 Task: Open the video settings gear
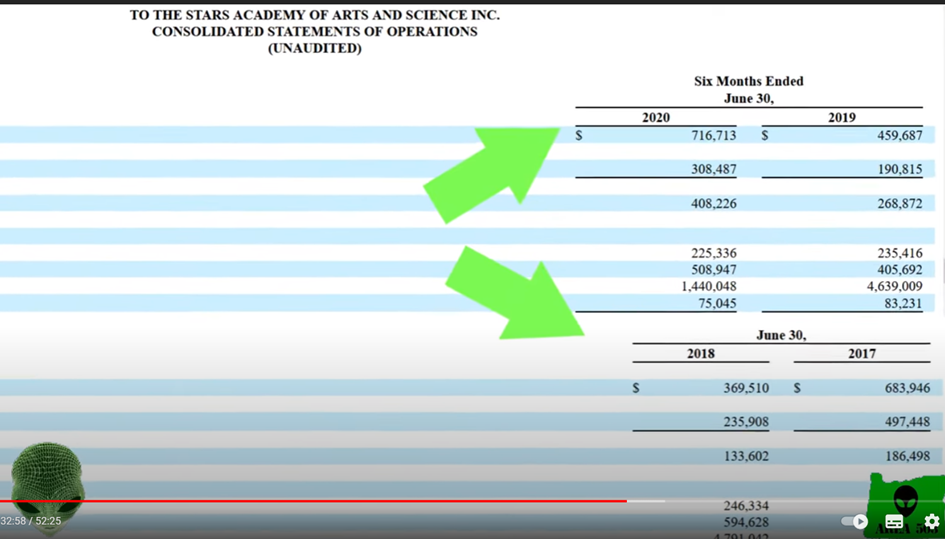pyautogui.click(x=932, y=522)
